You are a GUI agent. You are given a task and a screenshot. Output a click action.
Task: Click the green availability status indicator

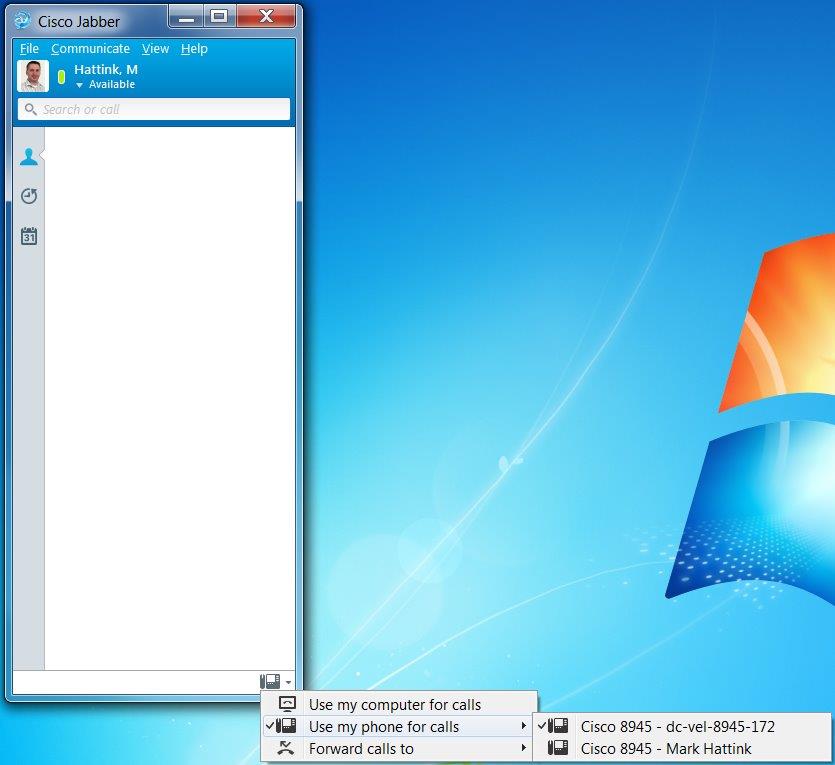point(61,77)
